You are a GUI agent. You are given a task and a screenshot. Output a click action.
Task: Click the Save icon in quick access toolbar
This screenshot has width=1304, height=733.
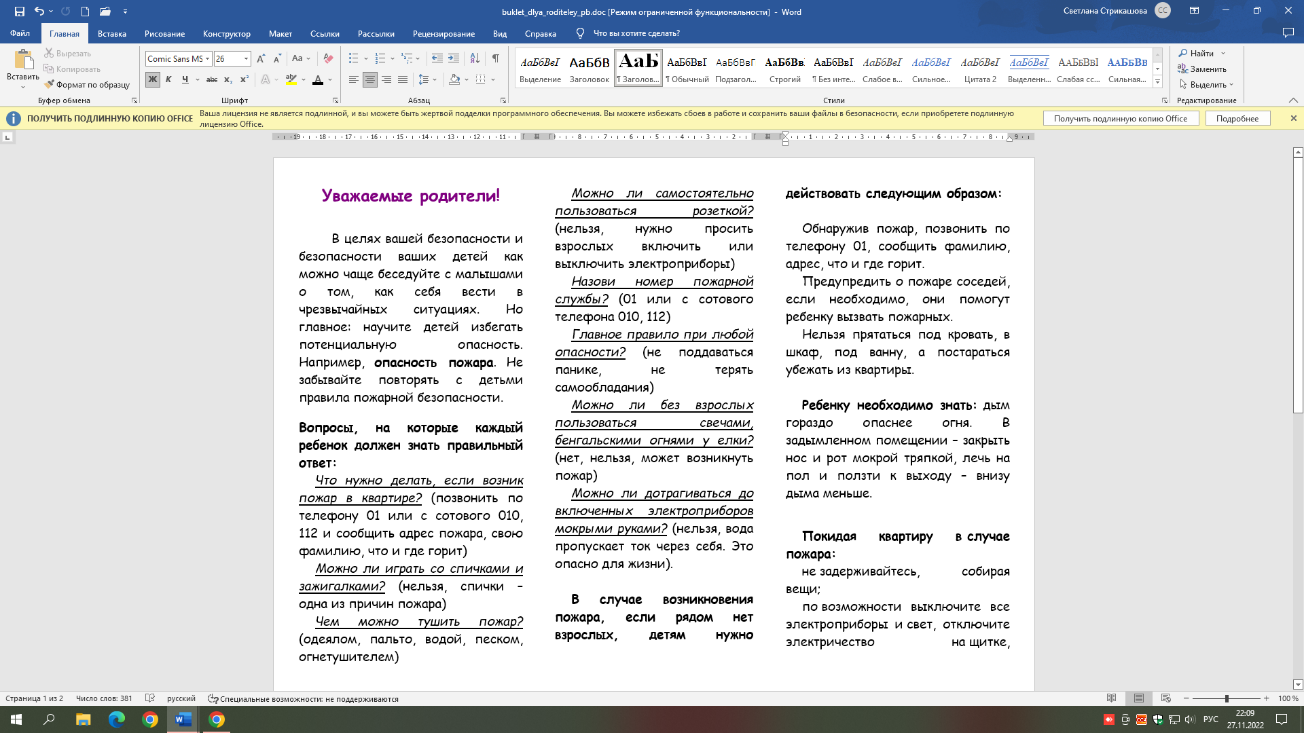[x=19, y=10]
